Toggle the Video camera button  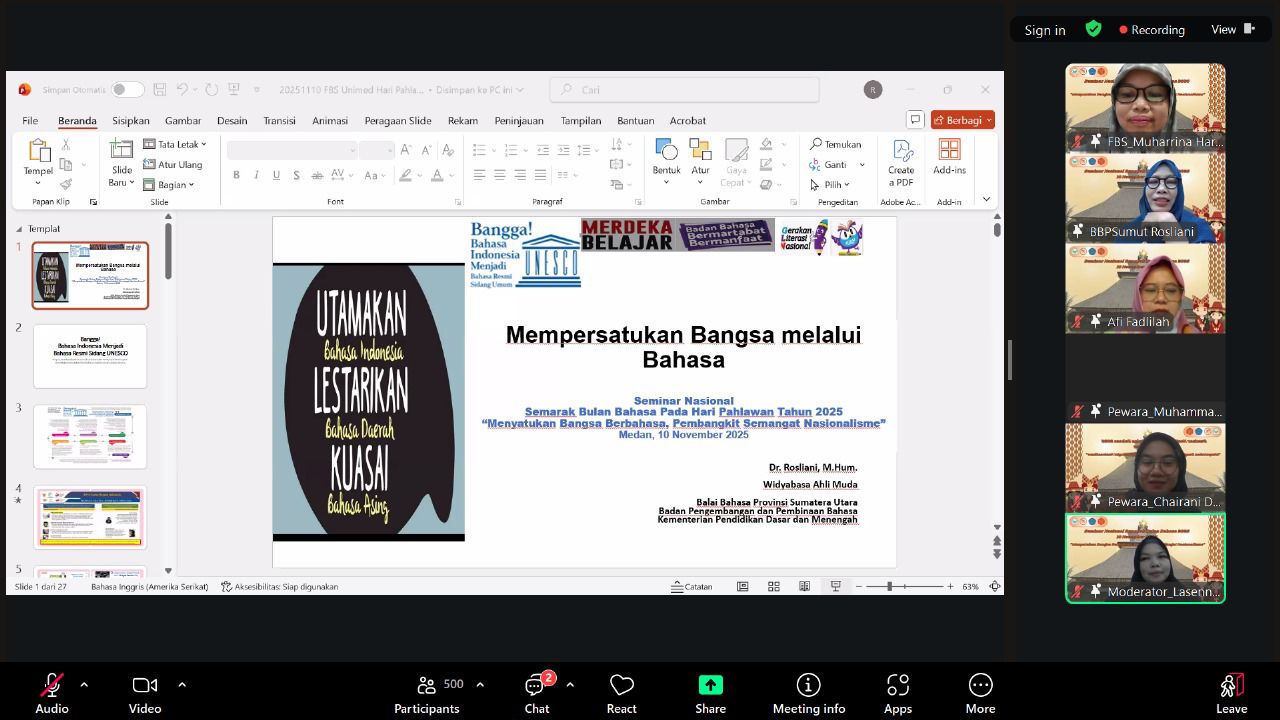point(144,685)
